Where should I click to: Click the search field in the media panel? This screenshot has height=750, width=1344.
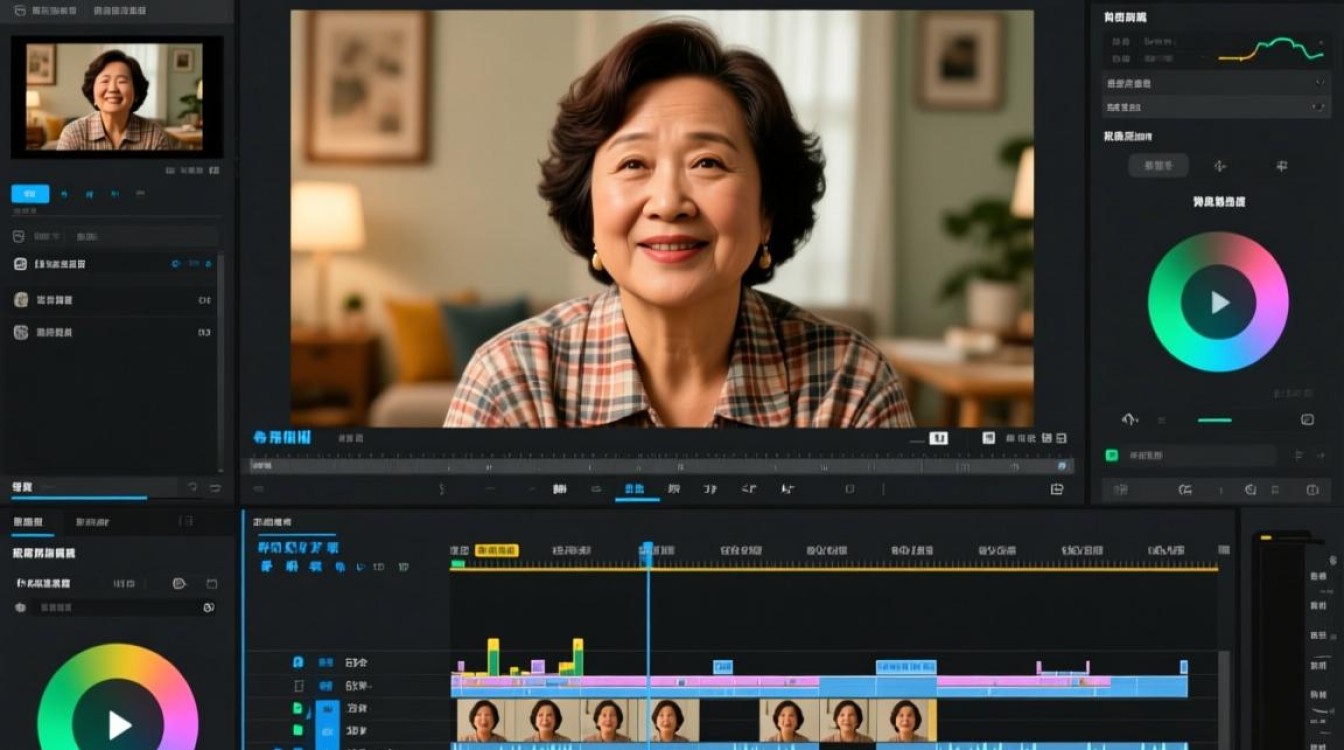click(x=147, y=237)
